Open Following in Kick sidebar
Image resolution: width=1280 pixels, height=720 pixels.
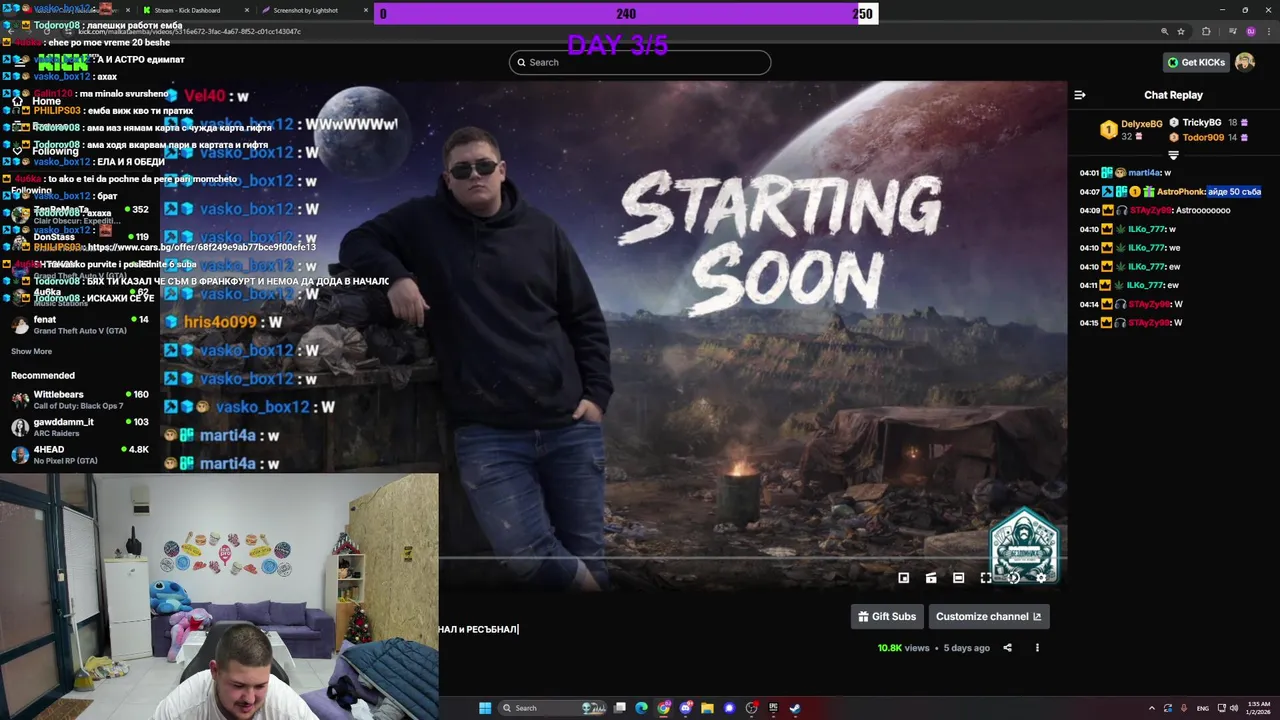tap(46, 151)
